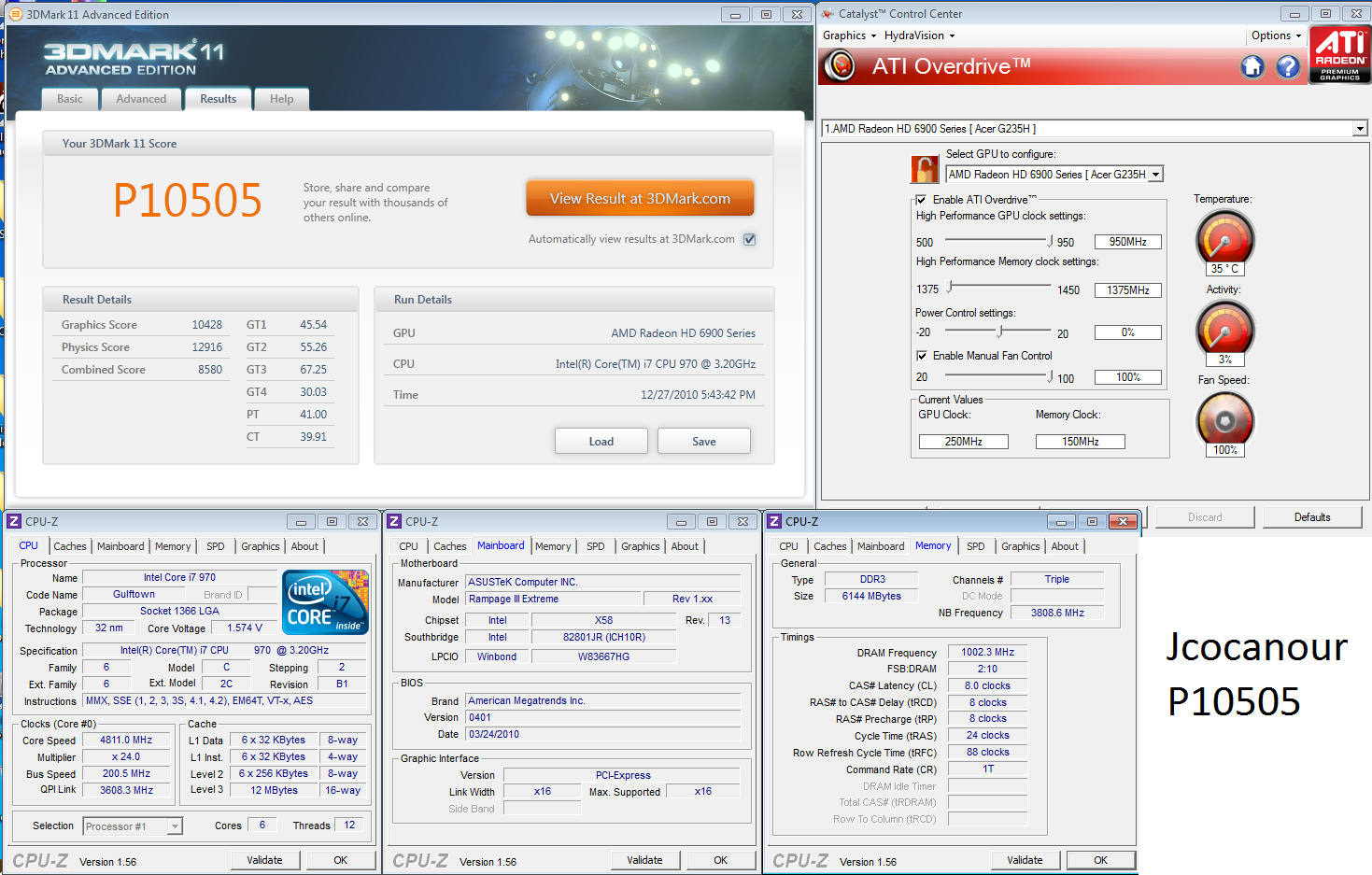The image size is (1372, 875).
Task: Click OK in the Mainboard CPU-Z window
Action: [x=721, y=860]
